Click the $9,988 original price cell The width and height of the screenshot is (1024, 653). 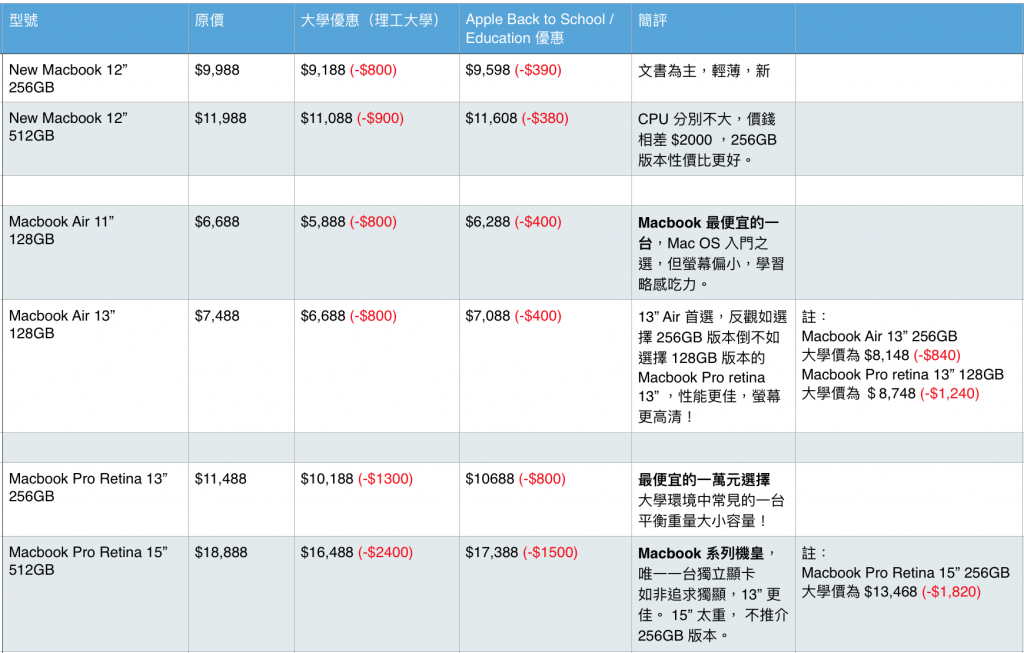pyautogui.click(x=217, y=70)
